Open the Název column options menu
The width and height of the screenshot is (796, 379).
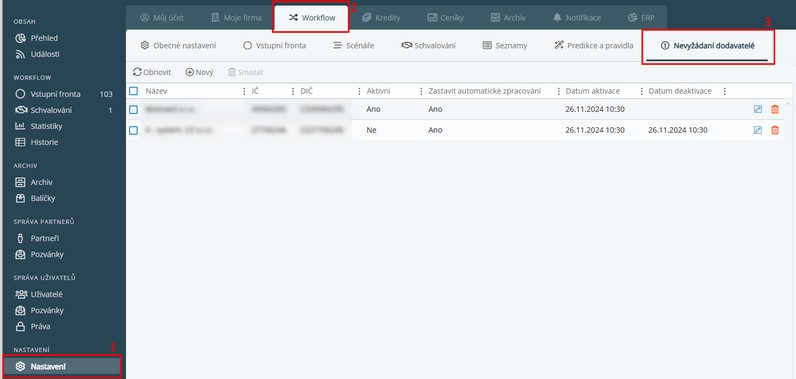click(x=245, y=91)
